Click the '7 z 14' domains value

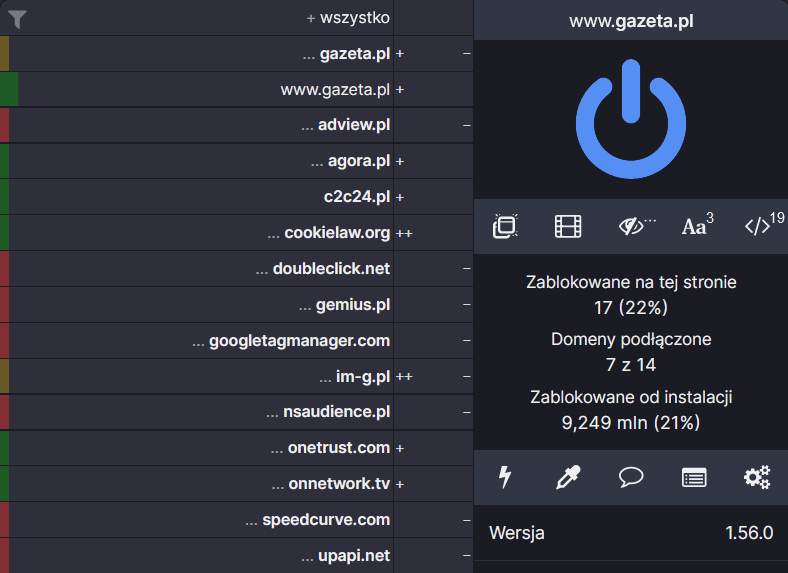[631, 364]
